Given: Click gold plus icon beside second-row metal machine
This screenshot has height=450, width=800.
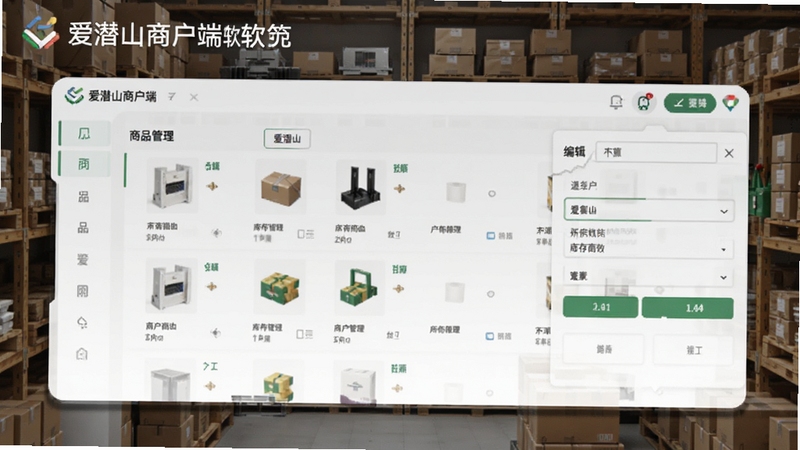Looking at the screenshot, I should [211, 287].
